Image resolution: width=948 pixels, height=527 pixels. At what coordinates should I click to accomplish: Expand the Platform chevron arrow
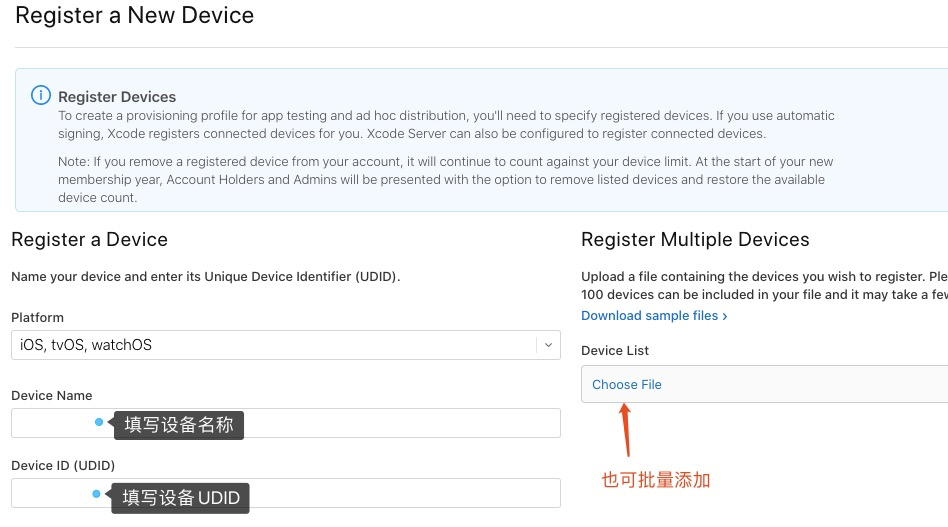point(548,345)
